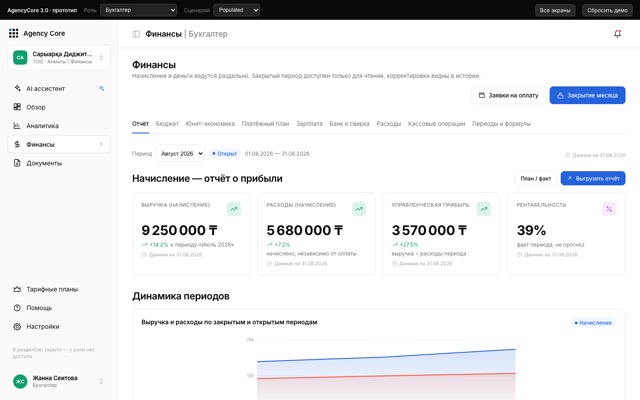Click the Agency Core grid logo icon
Viewport: 640px width, 400px height.
[x=13, y=33]
